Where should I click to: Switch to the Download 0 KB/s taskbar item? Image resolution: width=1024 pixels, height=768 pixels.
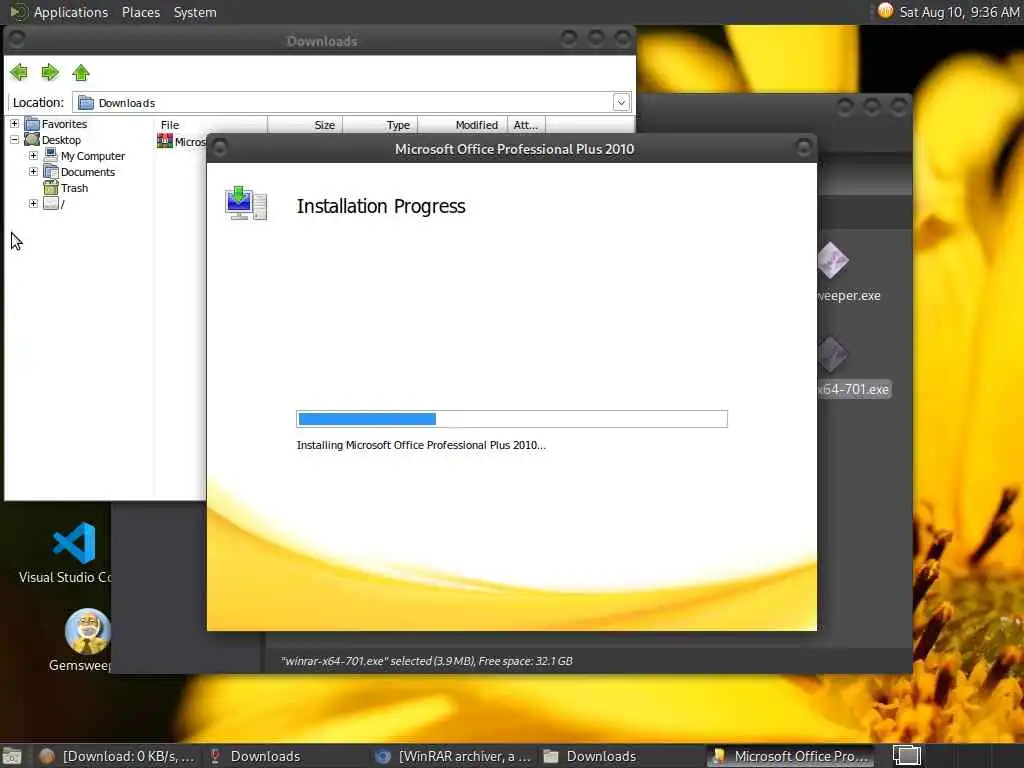pos(116,756)
